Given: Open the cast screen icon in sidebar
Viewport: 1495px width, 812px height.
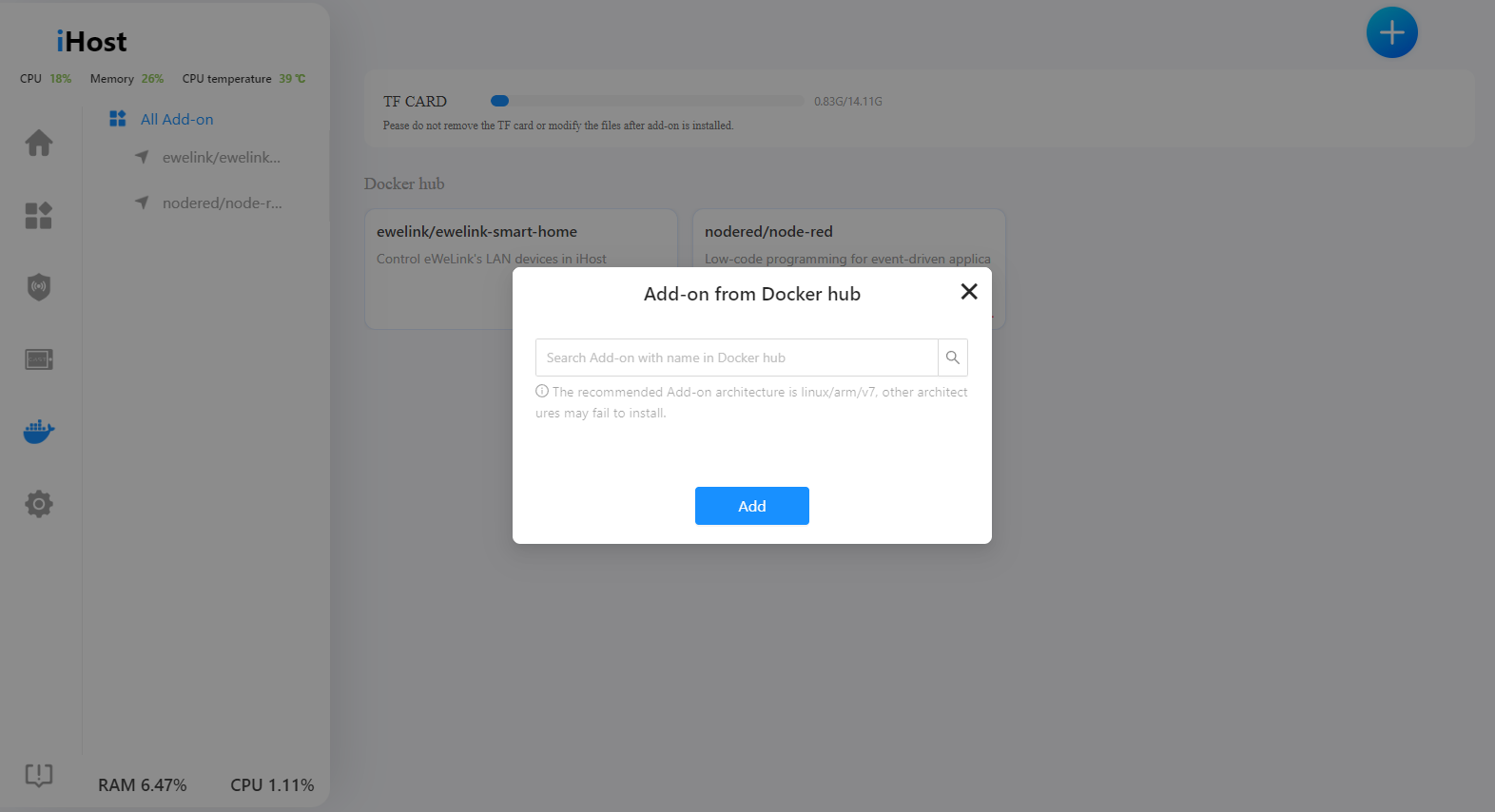Looking at the screenshot, I should click(39, 359).
